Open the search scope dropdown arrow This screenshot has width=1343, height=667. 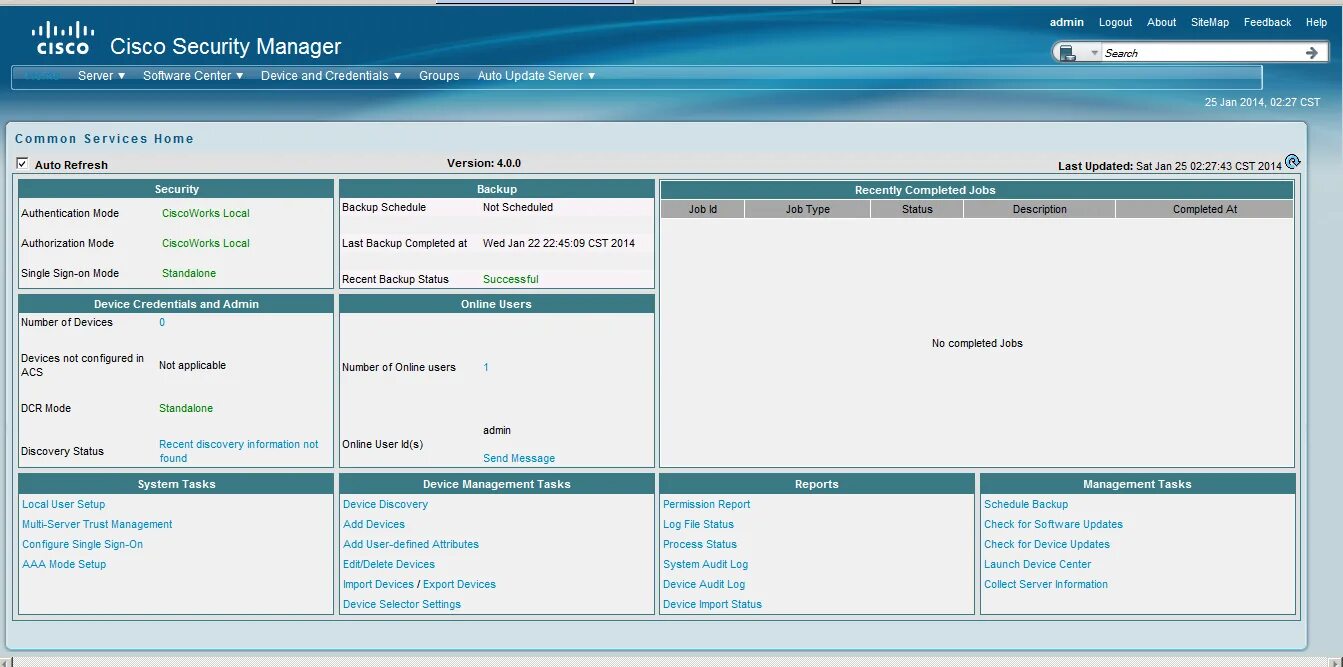[x=1094, y=53]
